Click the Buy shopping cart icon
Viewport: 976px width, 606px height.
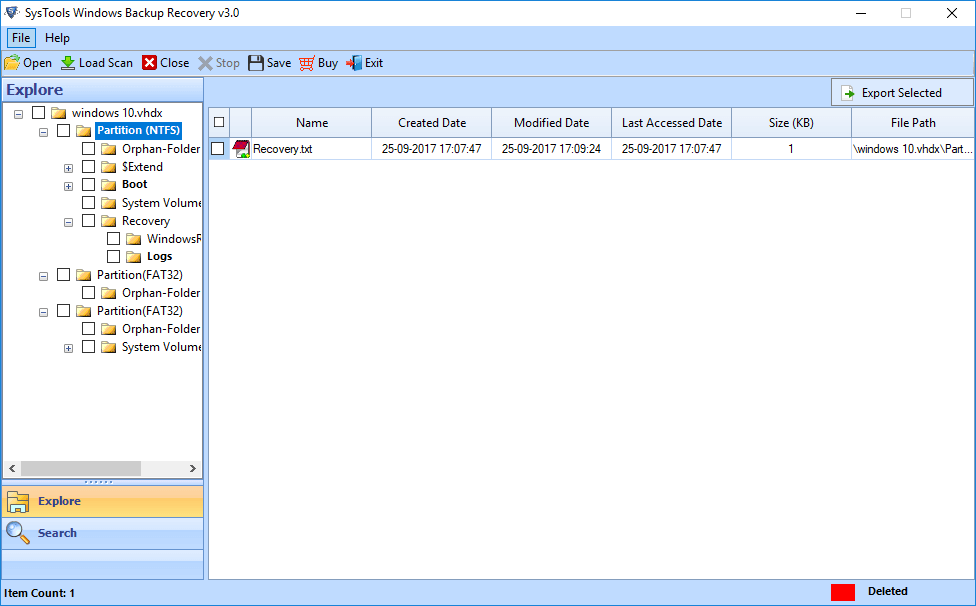pos(307,63)
